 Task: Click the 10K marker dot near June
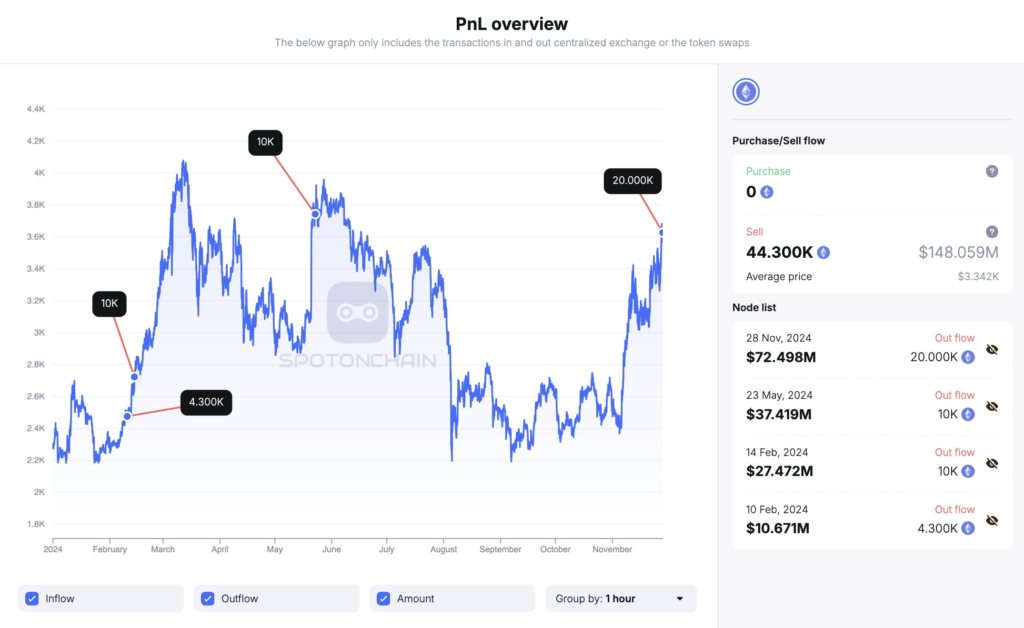315,214
